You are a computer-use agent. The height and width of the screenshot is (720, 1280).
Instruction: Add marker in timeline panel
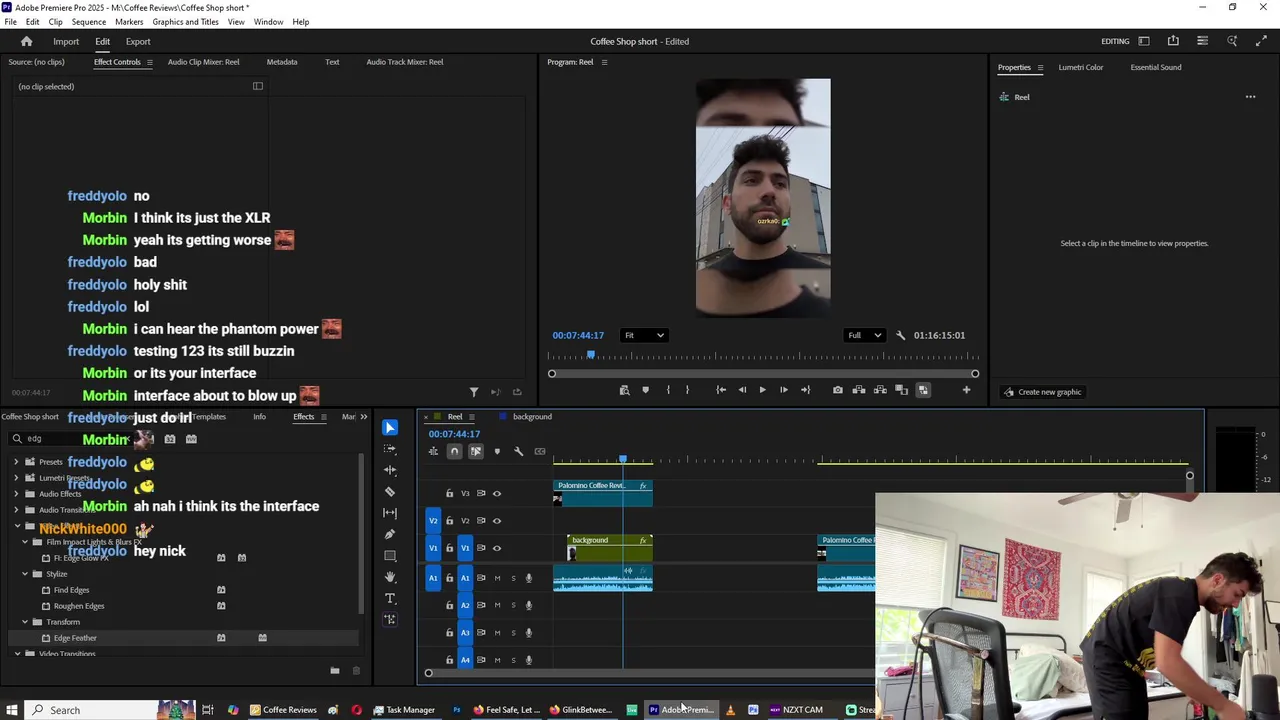pos(497,451)
